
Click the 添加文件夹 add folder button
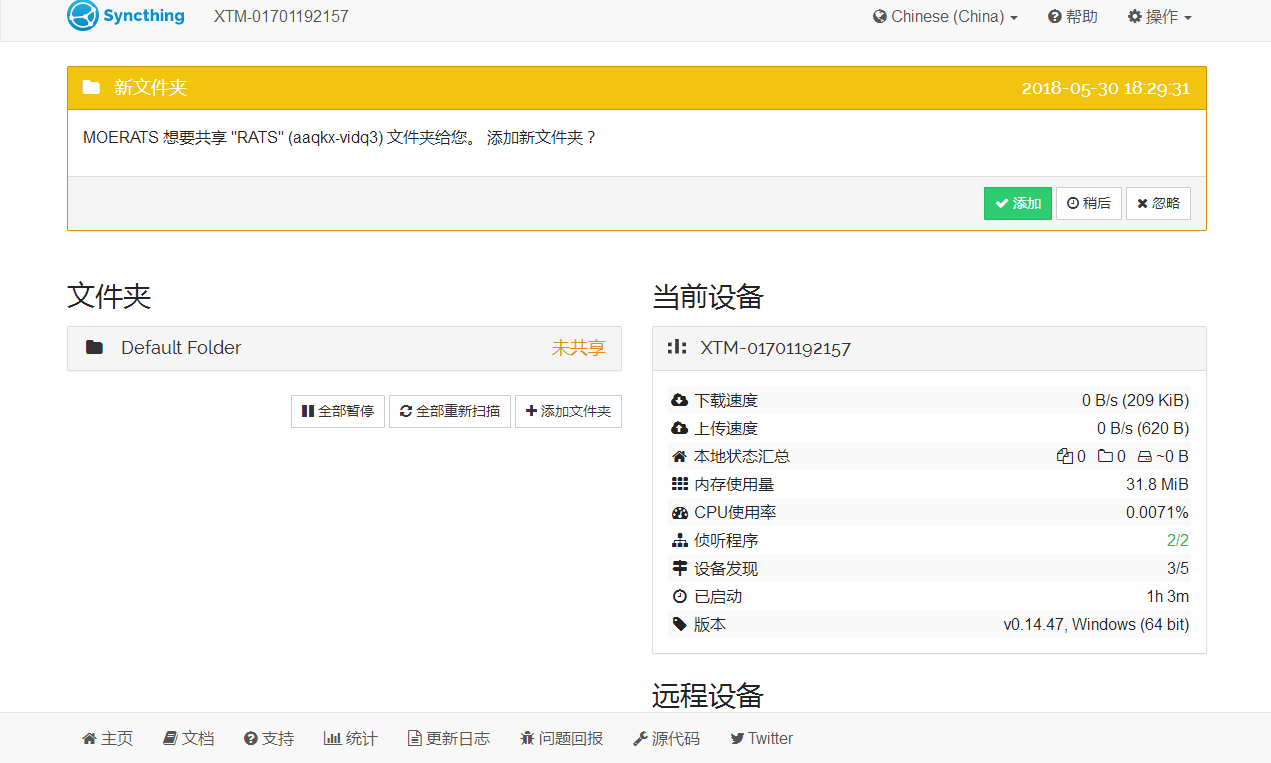point(568,411)
